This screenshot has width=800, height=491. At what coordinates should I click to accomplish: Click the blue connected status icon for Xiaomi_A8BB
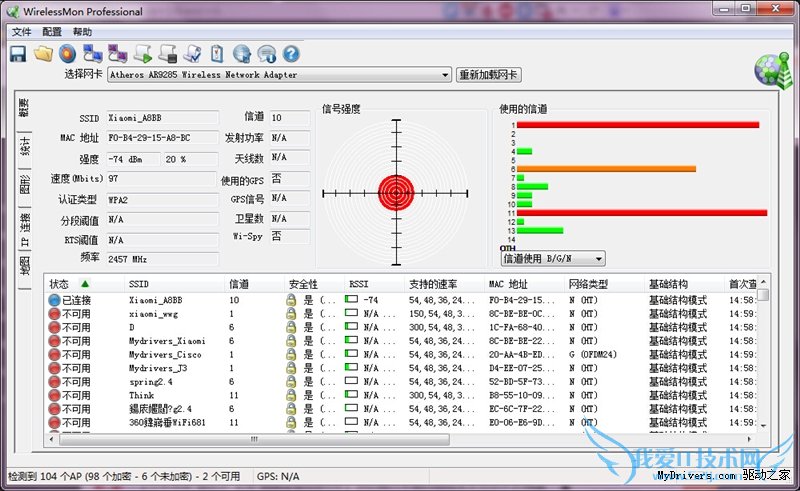[54, 300]
